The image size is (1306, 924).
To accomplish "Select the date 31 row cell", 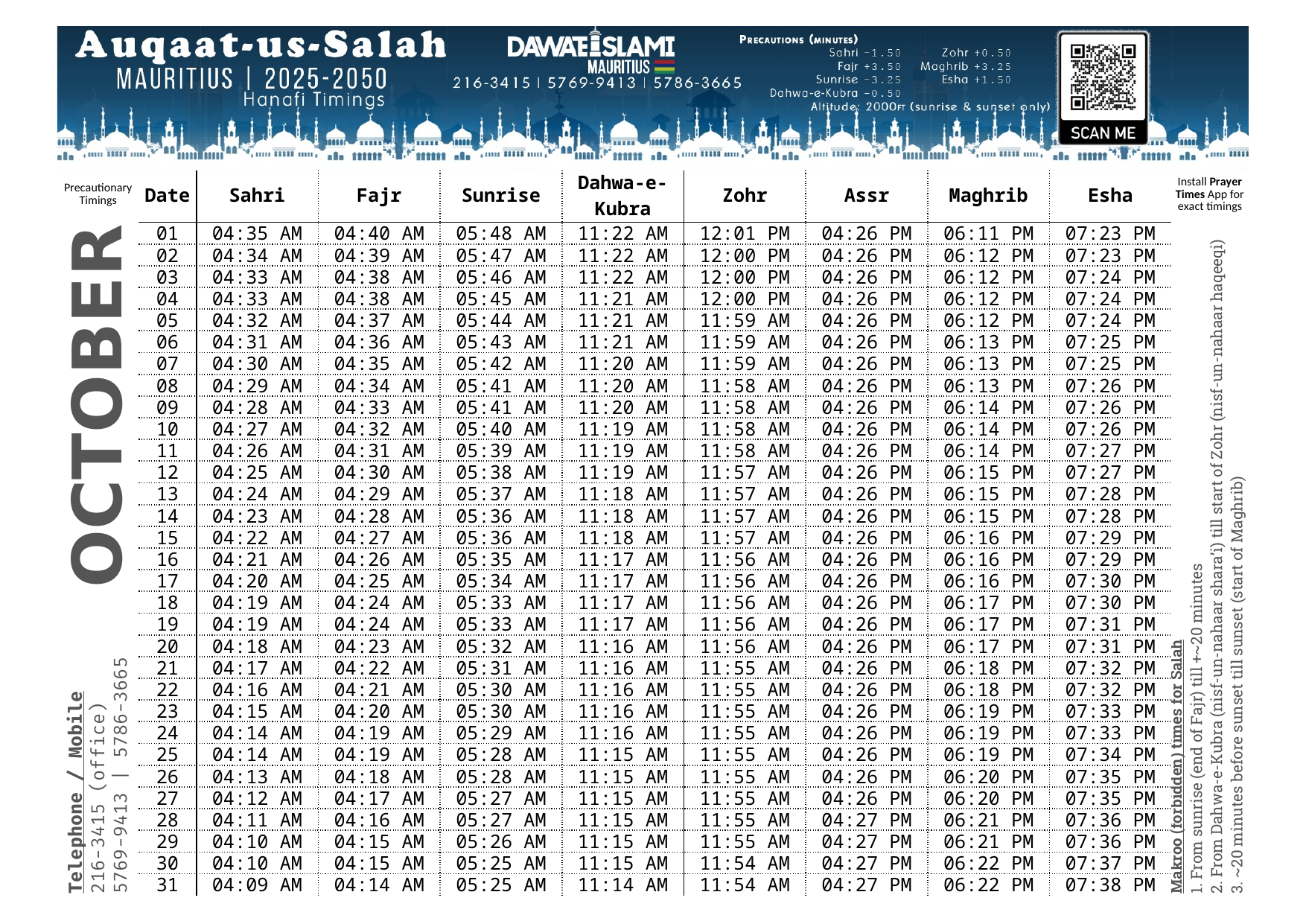I will pos(167,885).
